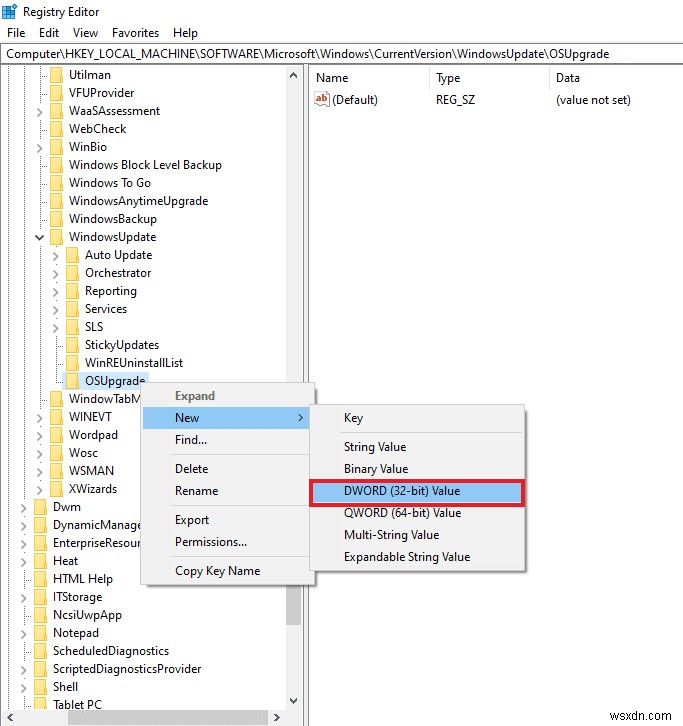Screen dimensions: 683x726
Task: Select the ScheduledDiagnostics tree key
Action: coord(111,651)
